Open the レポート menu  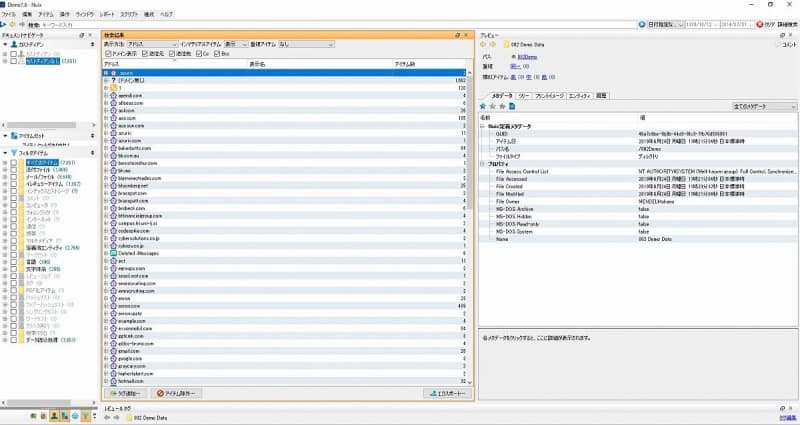click(x=107, y=14)
